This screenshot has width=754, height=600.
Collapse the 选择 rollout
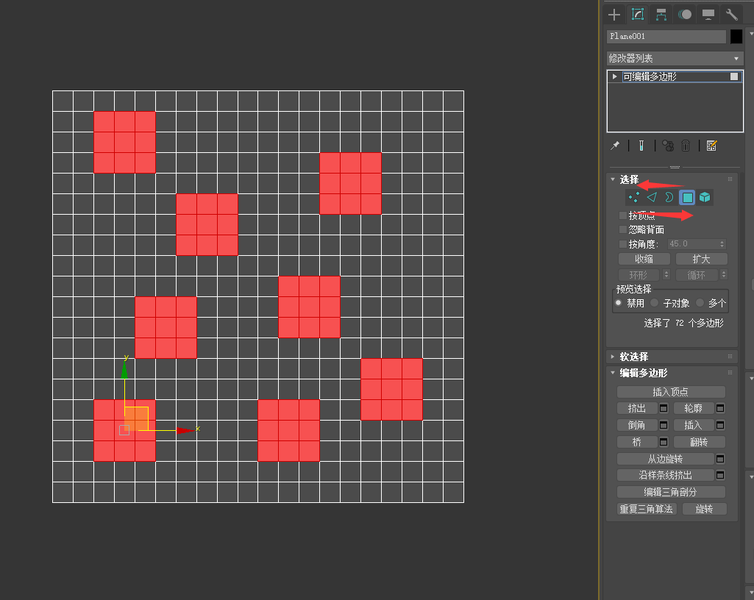click(613, 179)
